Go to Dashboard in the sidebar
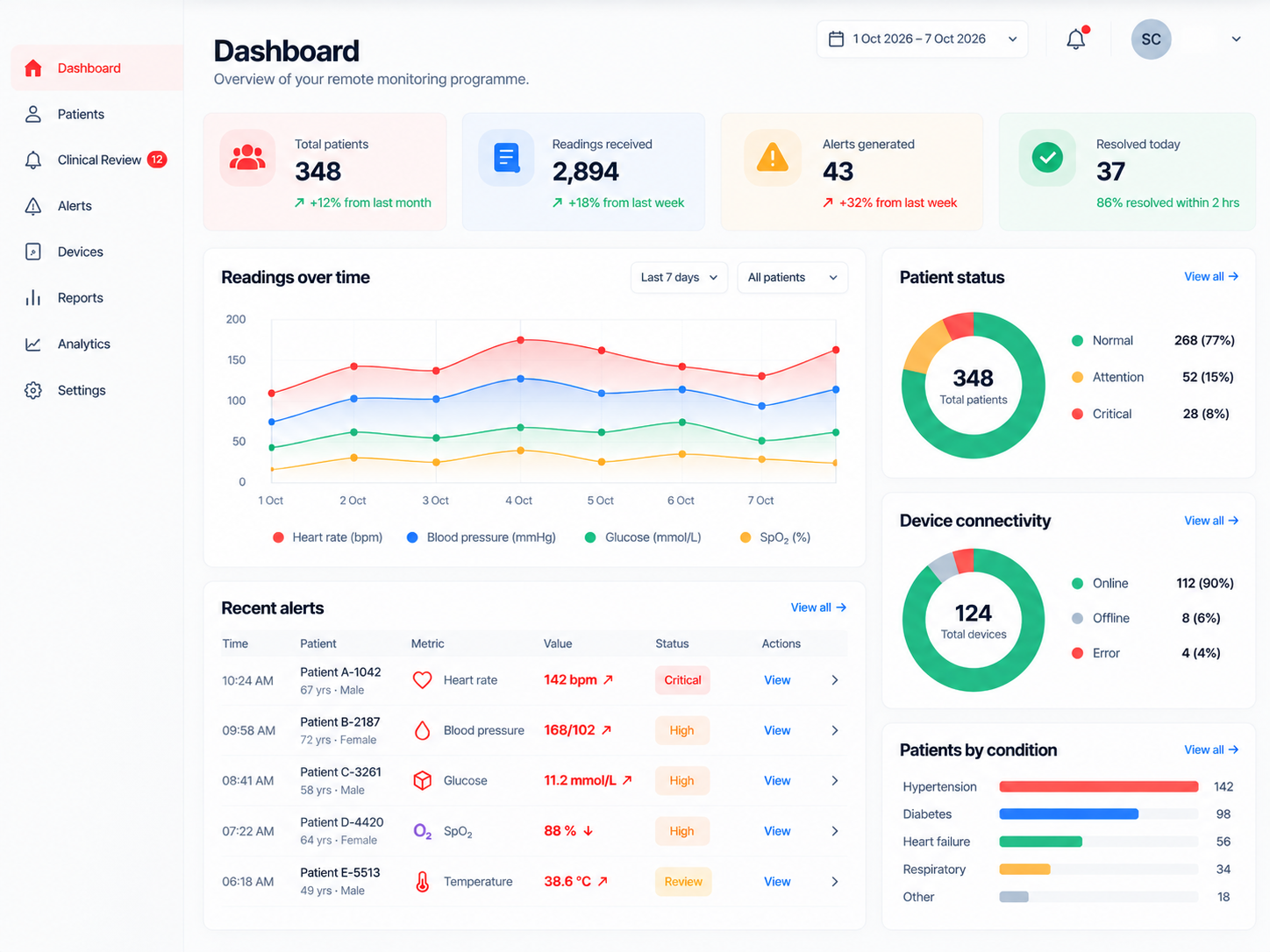Image resolution: width=1270 pixels, height=952 pixels. click(x=96, y=68)
